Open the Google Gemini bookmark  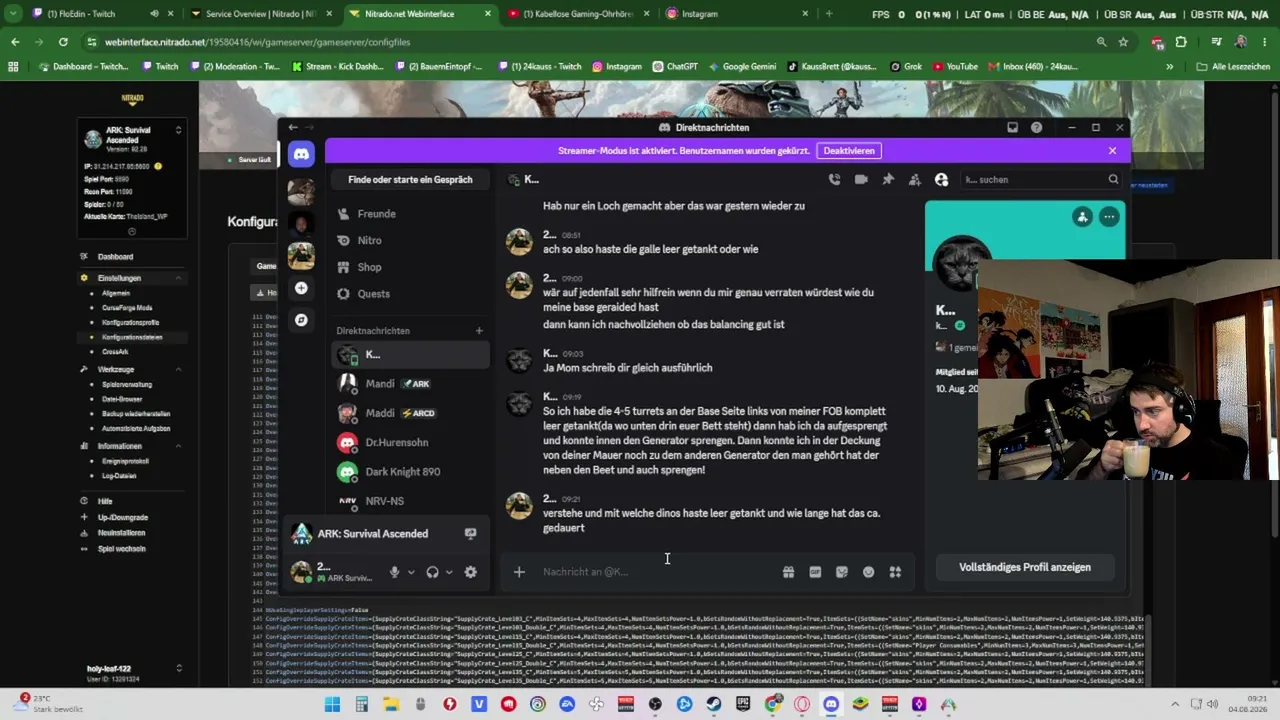click(x=742, y=67)
